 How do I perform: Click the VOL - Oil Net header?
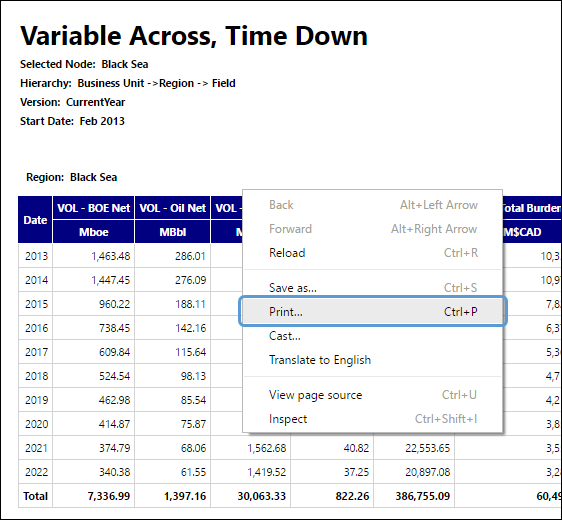click(x=173, y=208)
